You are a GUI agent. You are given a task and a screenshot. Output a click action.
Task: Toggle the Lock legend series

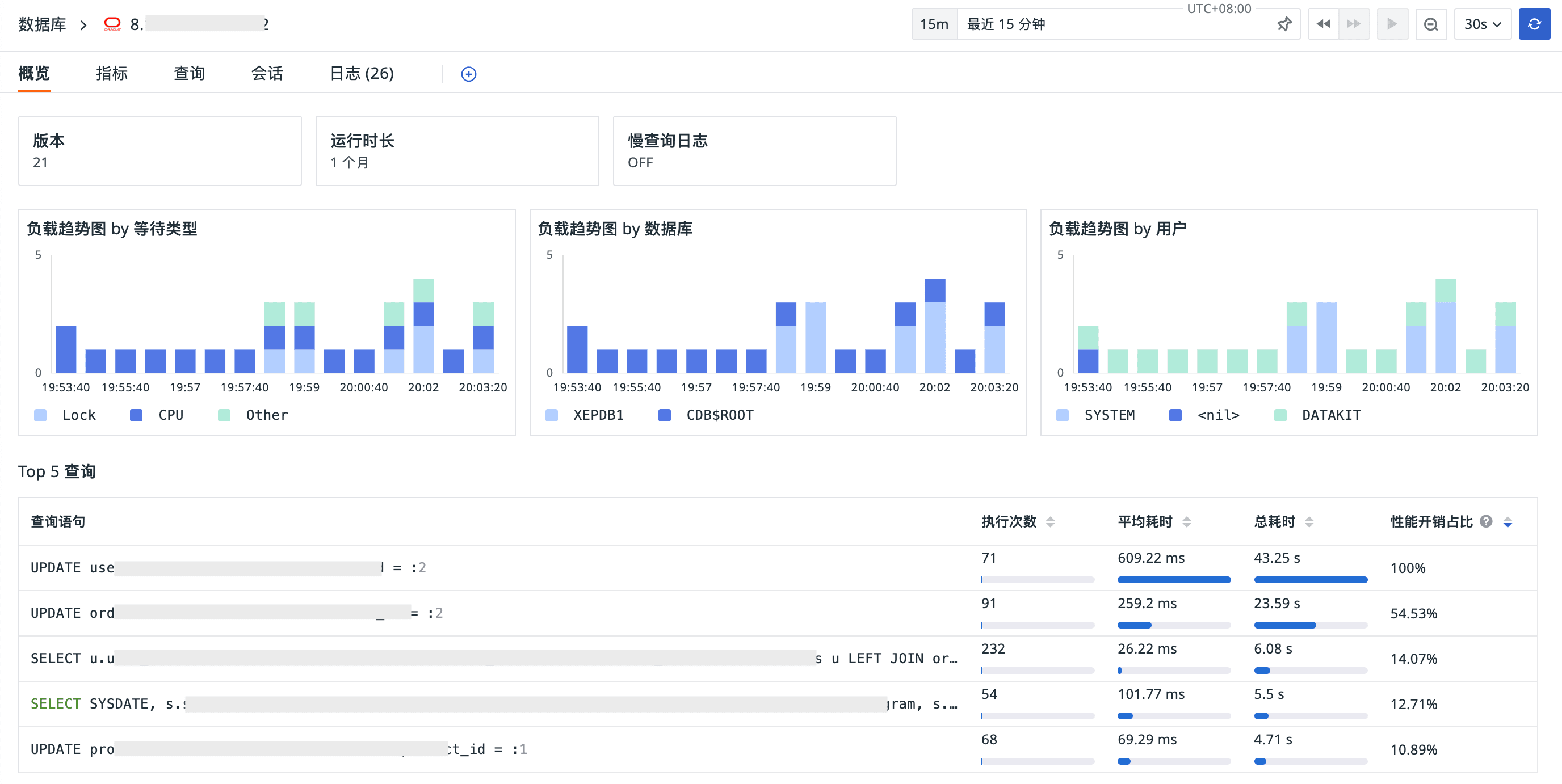[x=78, y=415]
